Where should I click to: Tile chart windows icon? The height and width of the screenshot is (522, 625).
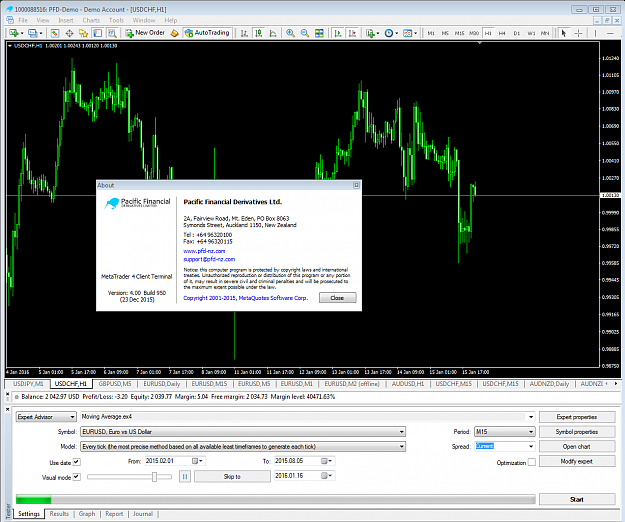(x=319, y=33)
